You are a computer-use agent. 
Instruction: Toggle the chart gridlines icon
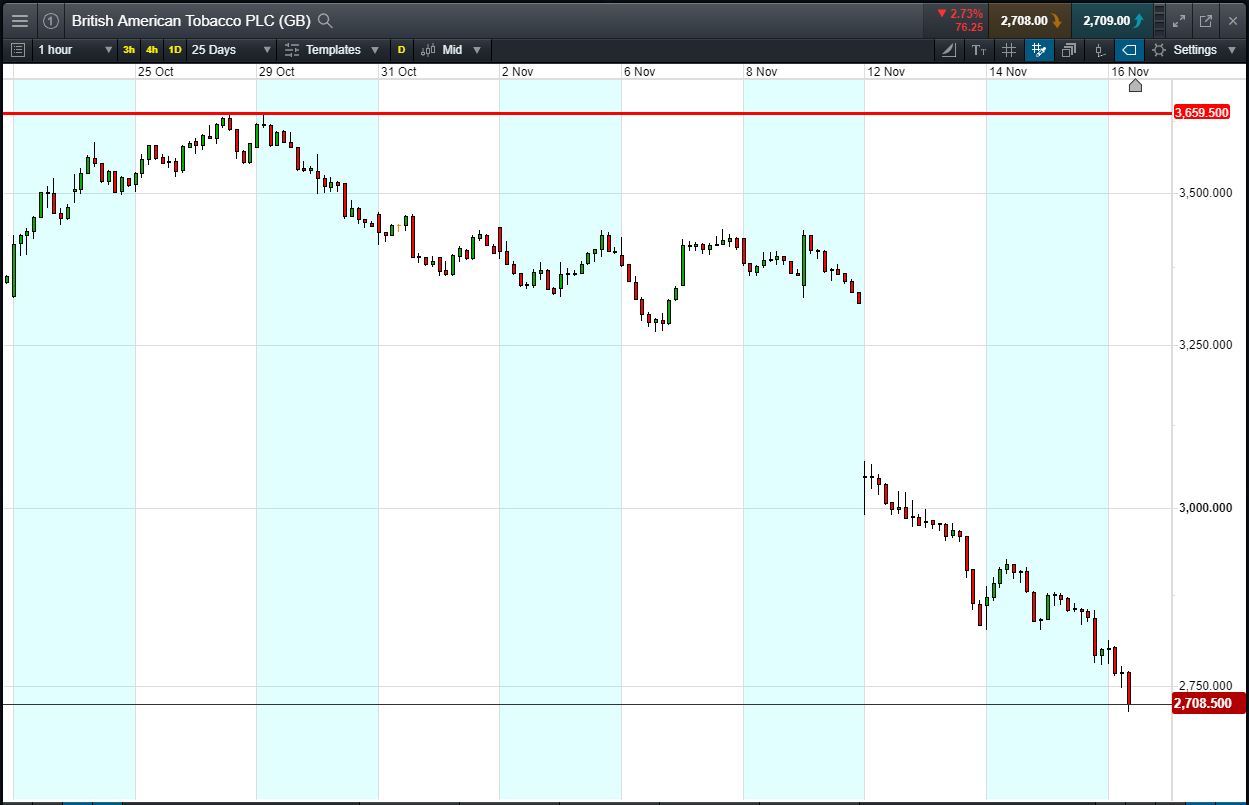[x=1008, y=49]
